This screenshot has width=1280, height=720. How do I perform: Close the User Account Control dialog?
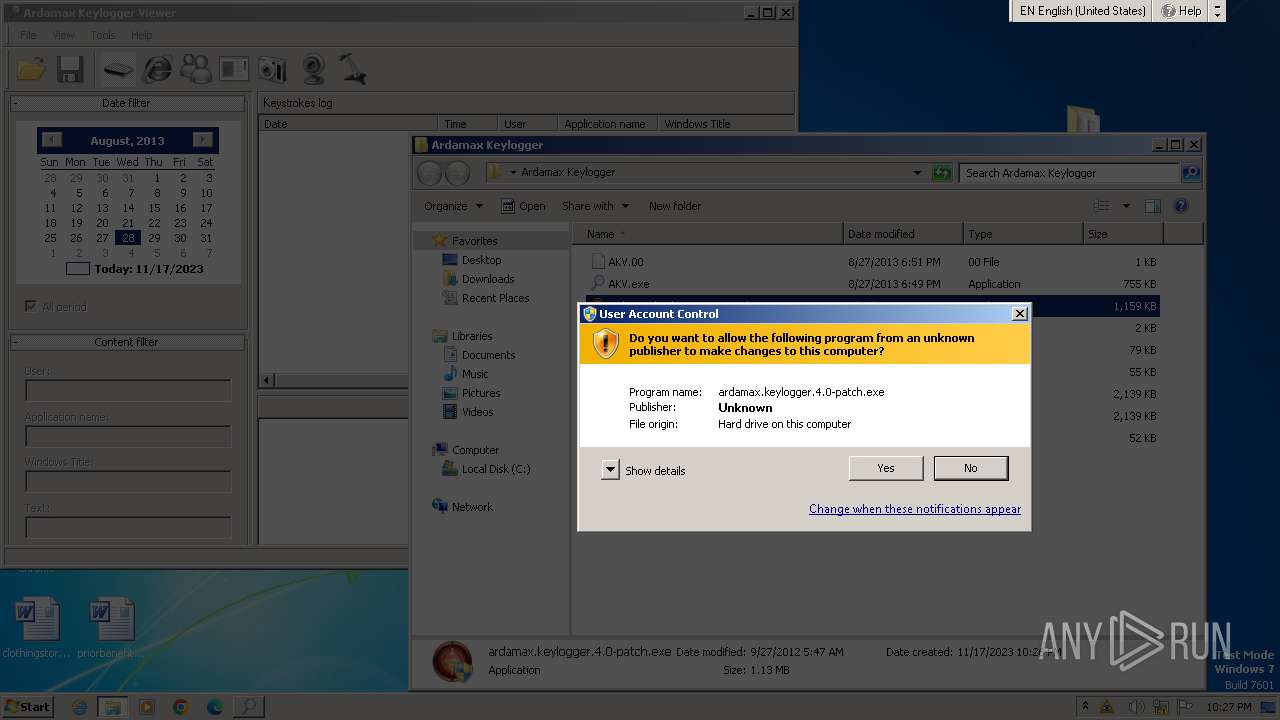pyautogui.click(x=1019, y=314)
